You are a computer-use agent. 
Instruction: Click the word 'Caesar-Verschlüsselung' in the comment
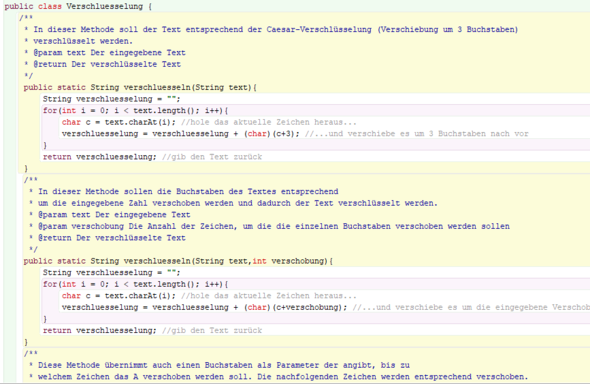[x=319, y=29]
